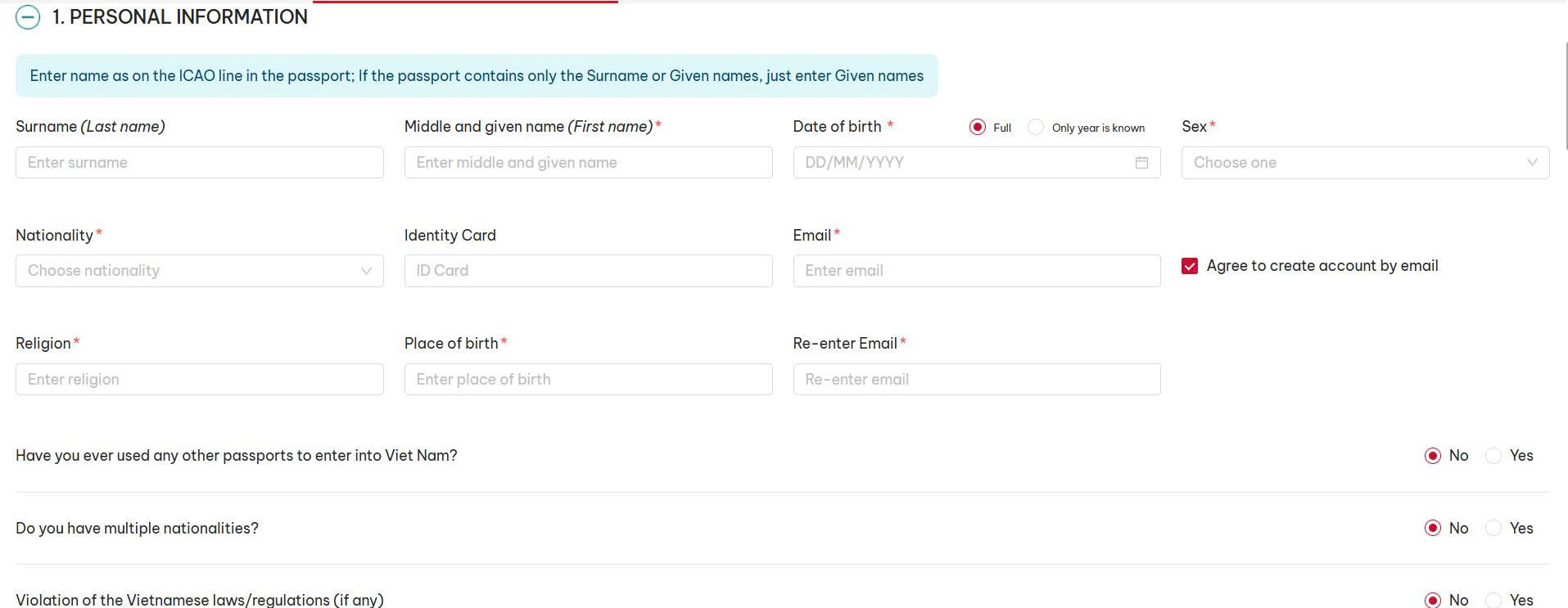Choose No for used other passports
The image size is (1568, 608).
(x=1433, y=456)
